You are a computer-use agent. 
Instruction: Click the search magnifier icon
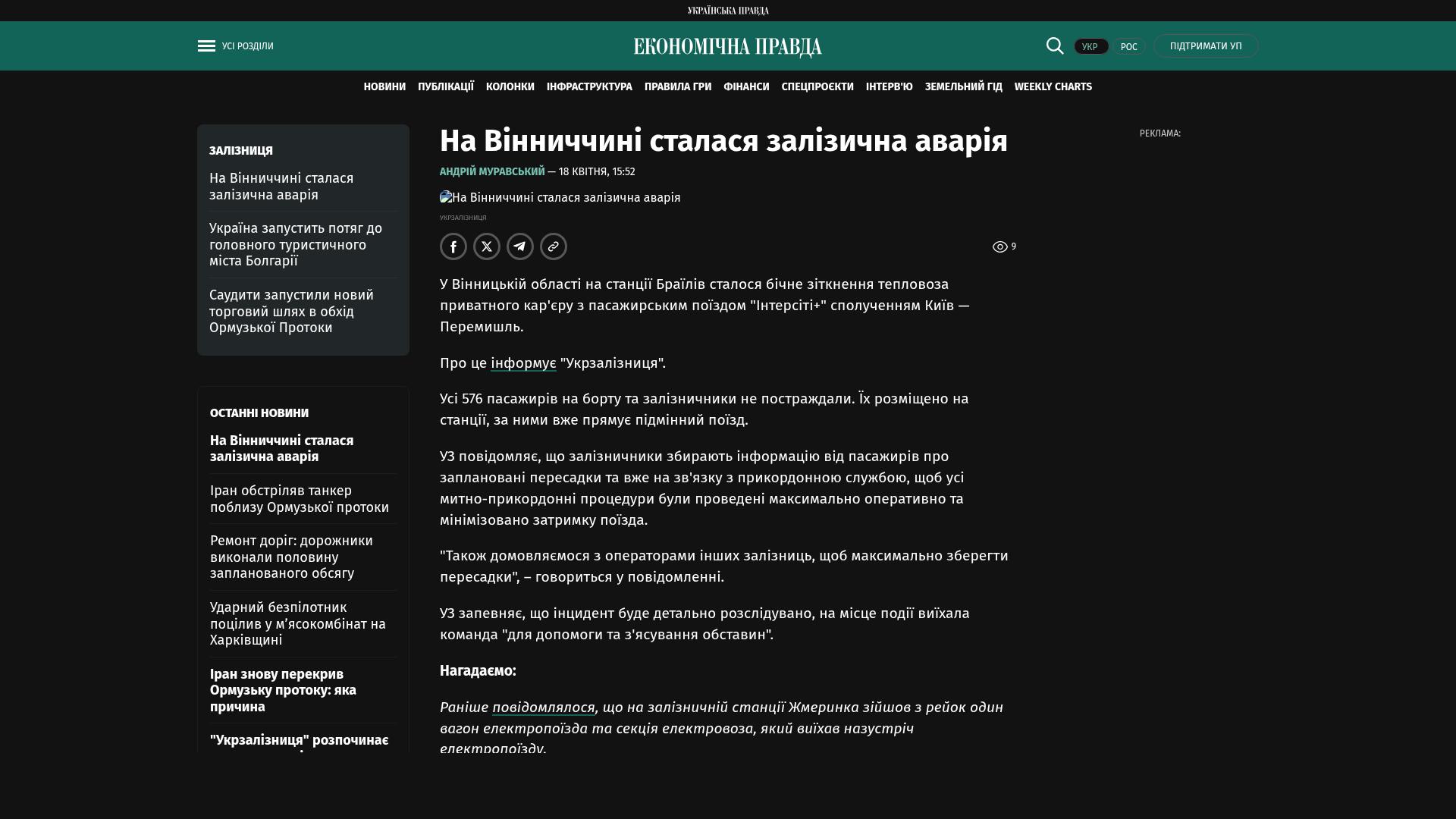click(x=1055, y=46)
